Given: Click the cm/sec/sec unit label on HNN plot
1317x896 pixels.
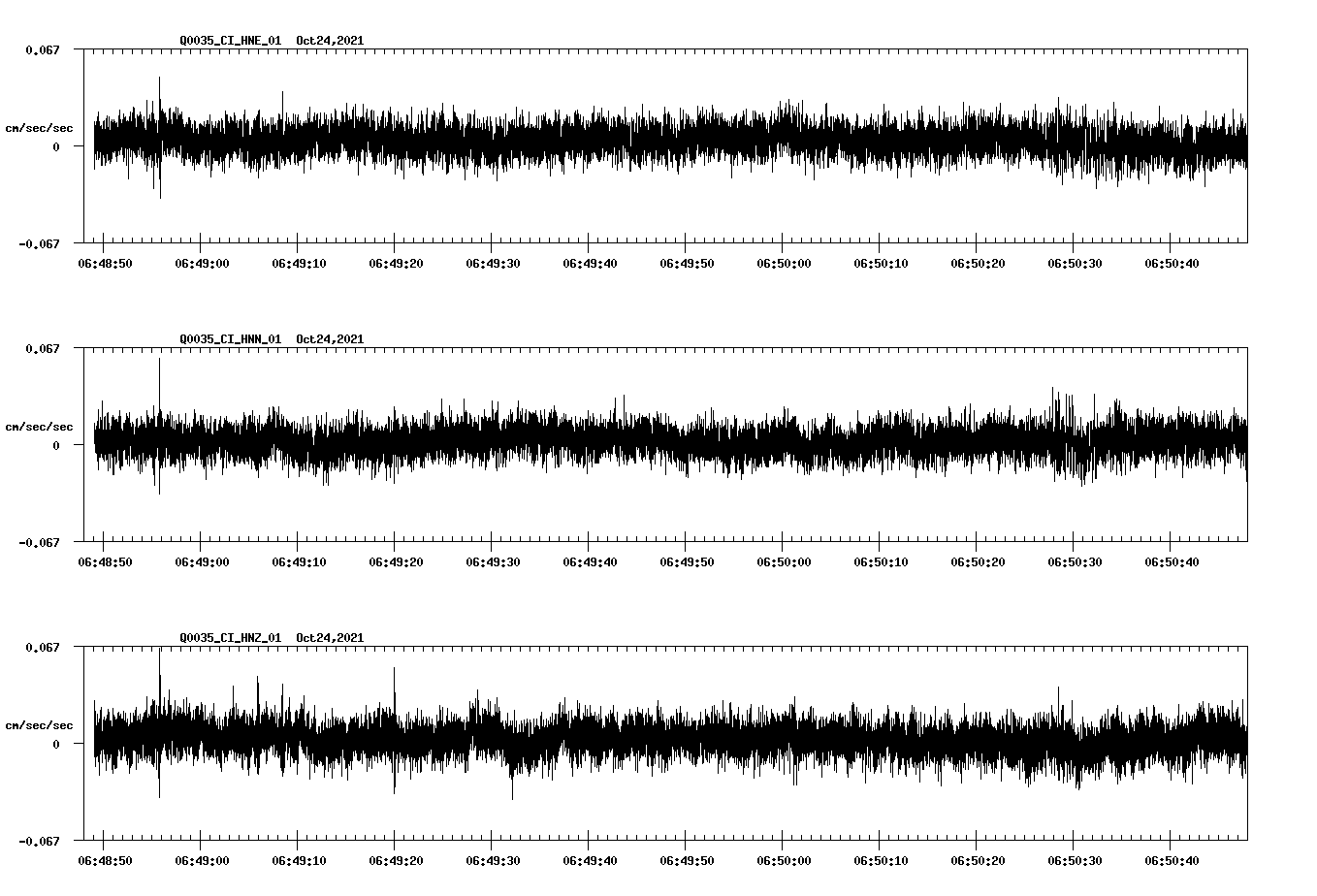Looking at the screenshot, I should coord(39,427).
